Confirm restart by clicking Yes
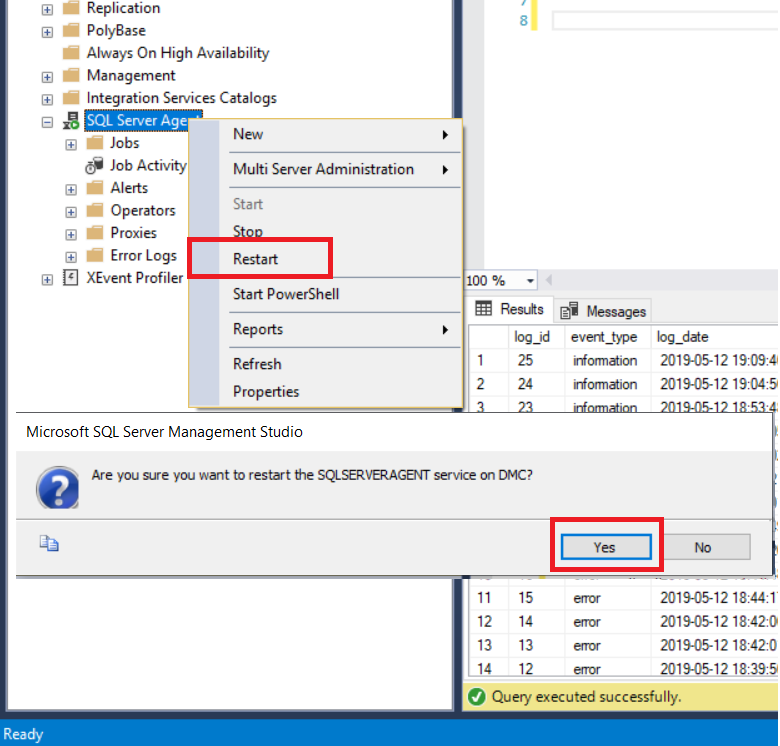 604,547
